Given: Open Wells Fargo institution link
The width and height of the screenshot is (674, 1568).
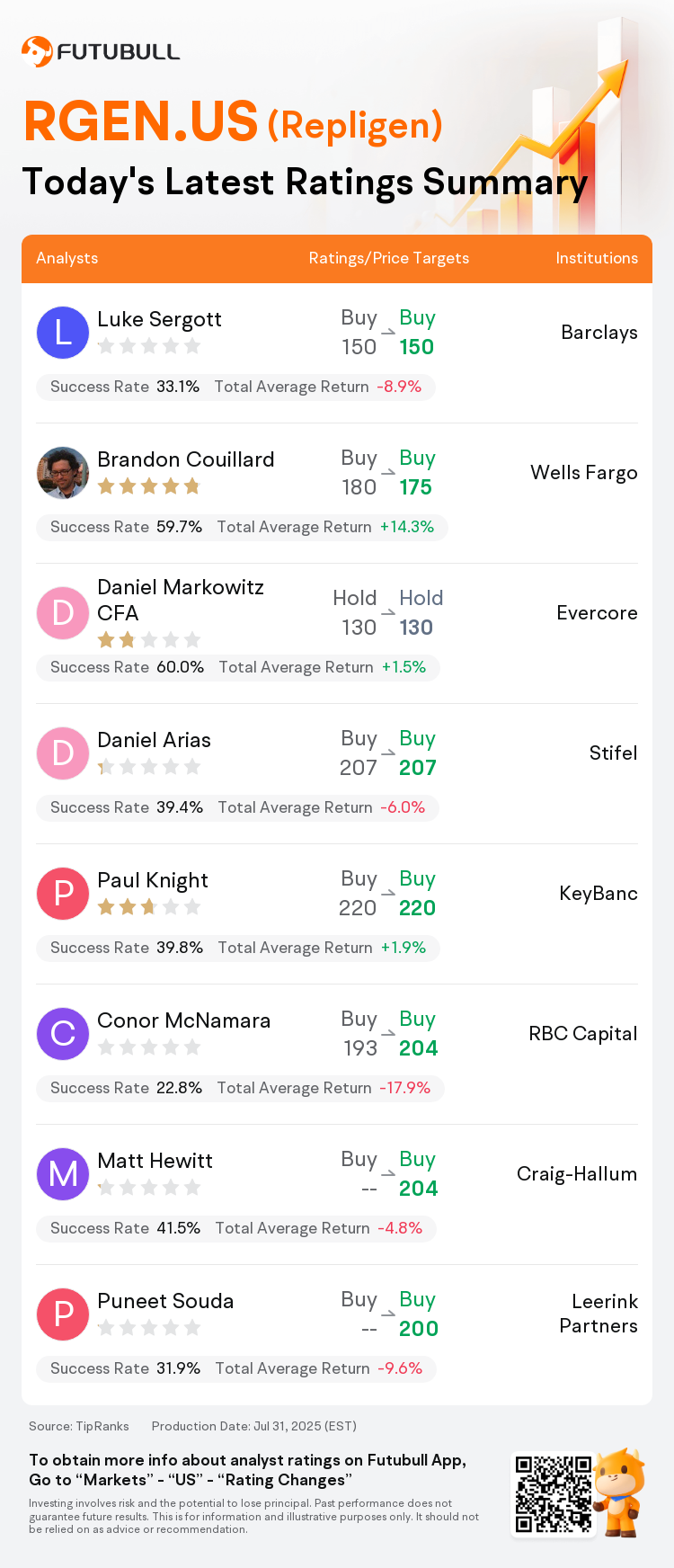Looking at the screenshot, I should pos(584,472).
